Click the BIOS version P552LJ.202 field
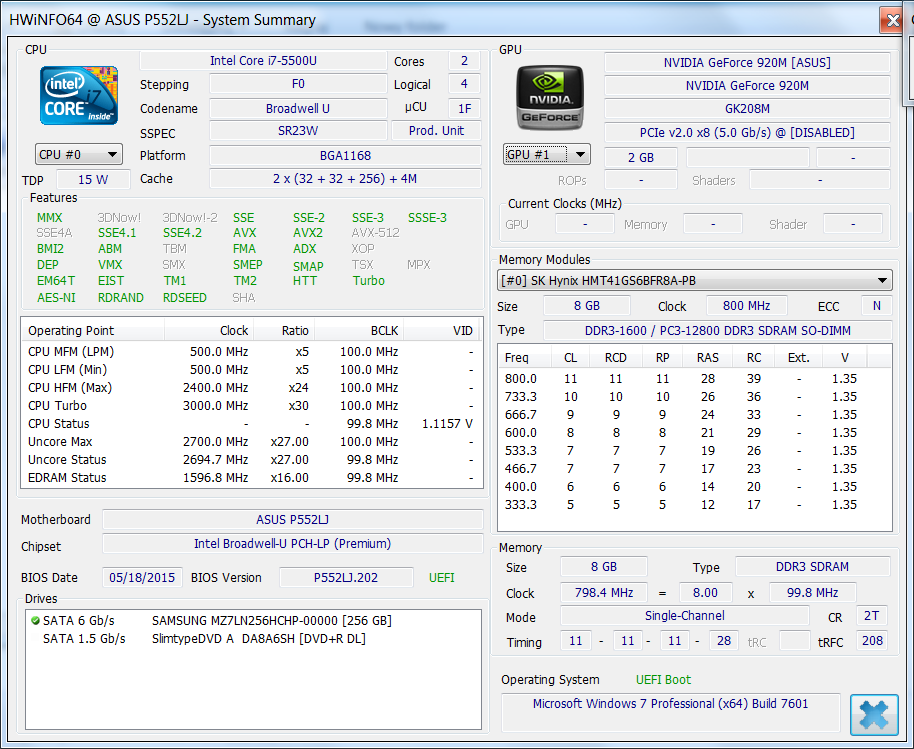This screenshot has height=749, width=914. [346, 578]
